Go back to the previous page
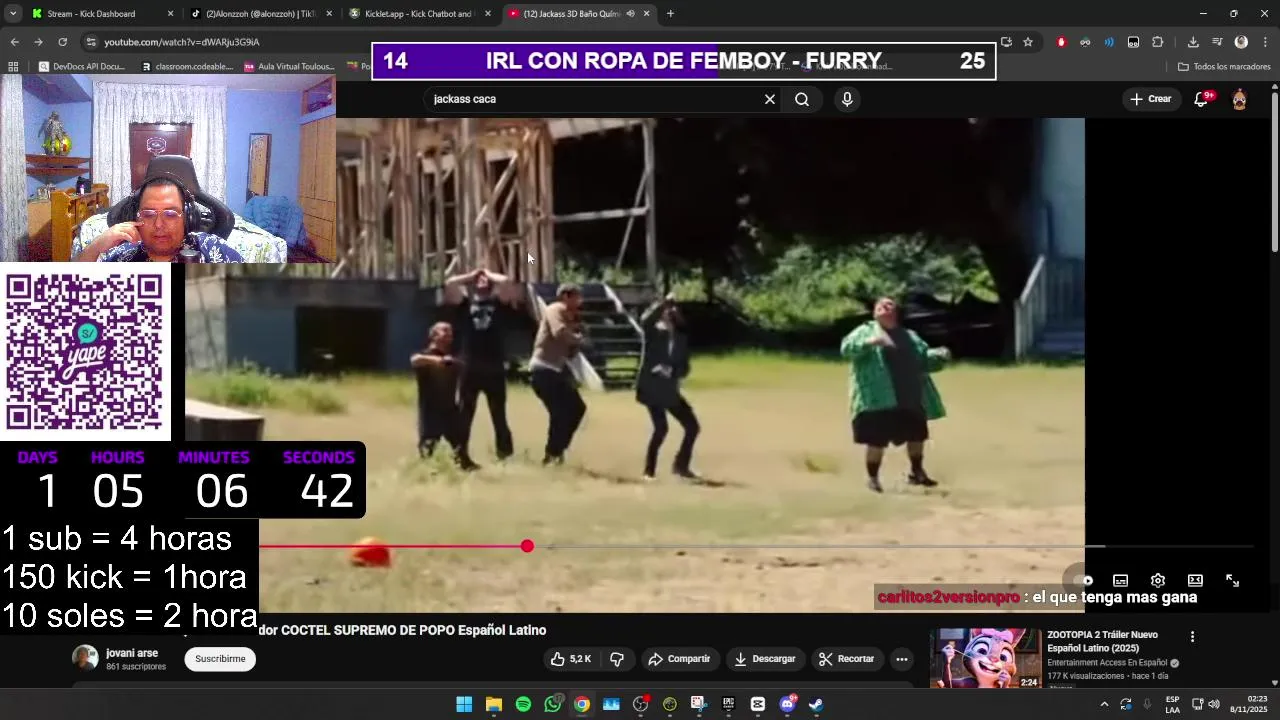 (x=14, y=42)
